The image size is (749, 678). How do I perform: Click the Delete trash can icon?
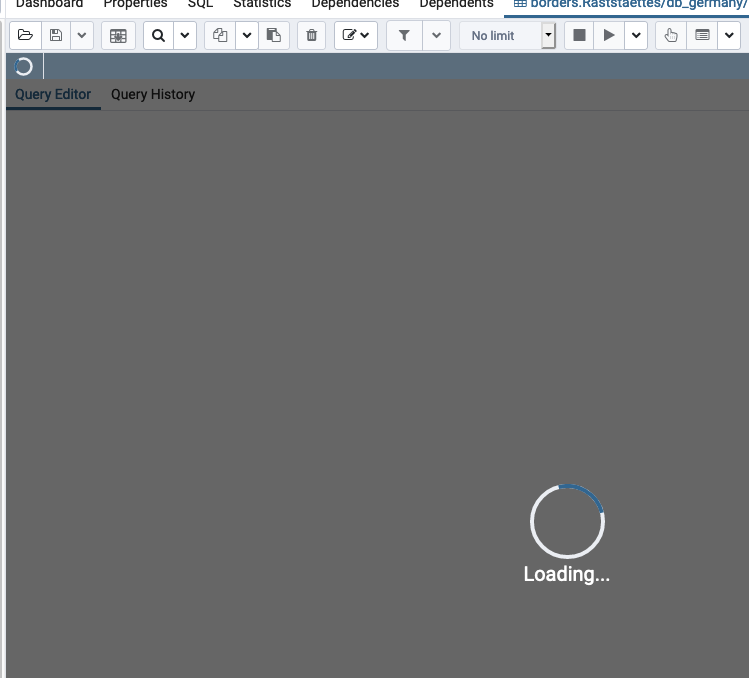tap(312, 36)
